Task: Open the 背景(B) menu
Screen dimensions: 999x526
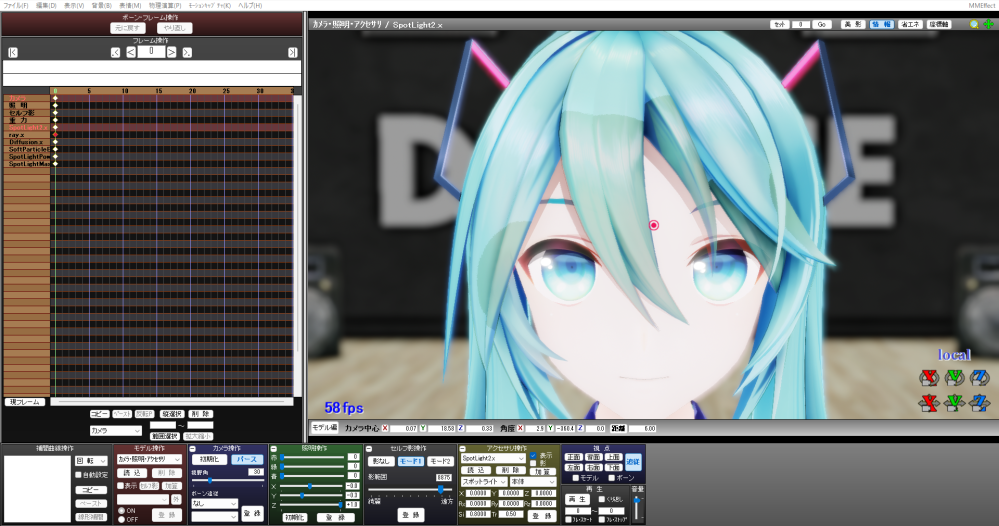Action: click(x=101, y=5)
